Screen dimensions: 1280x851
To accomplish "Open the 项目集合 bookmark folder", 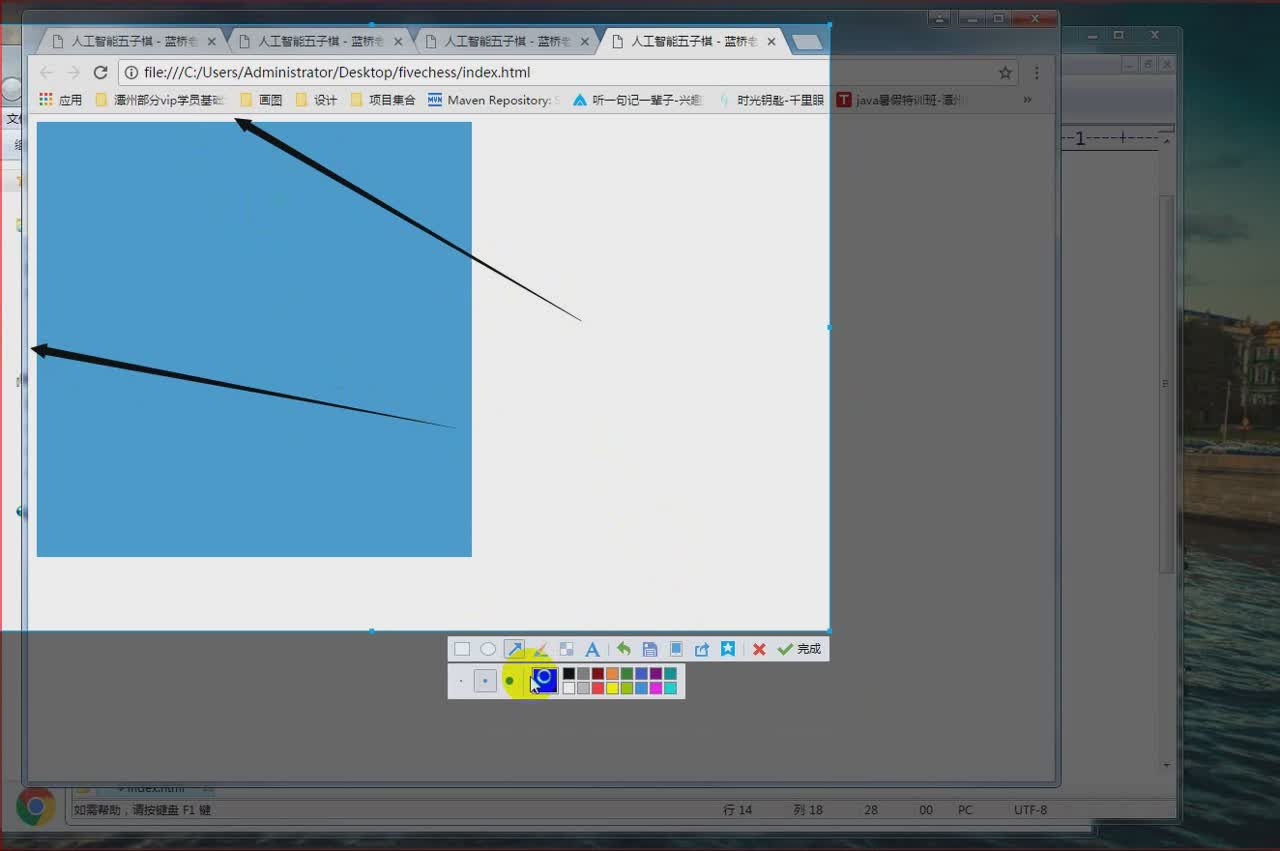I will [x=383, y=100].
